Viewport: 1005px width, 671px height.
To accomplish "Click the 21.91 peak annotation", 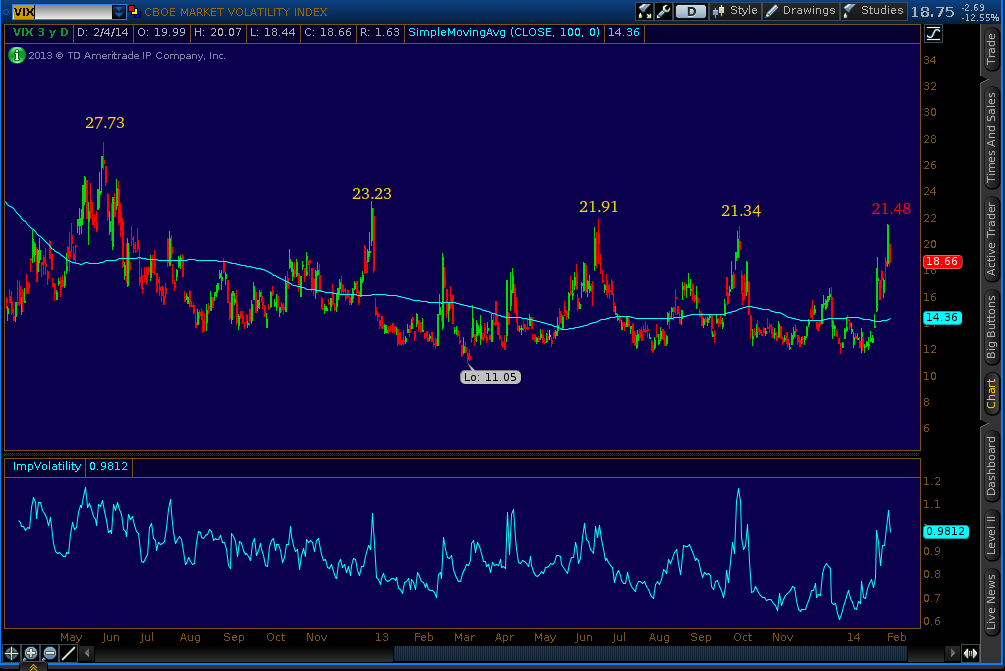I will [x=599, y=206].
